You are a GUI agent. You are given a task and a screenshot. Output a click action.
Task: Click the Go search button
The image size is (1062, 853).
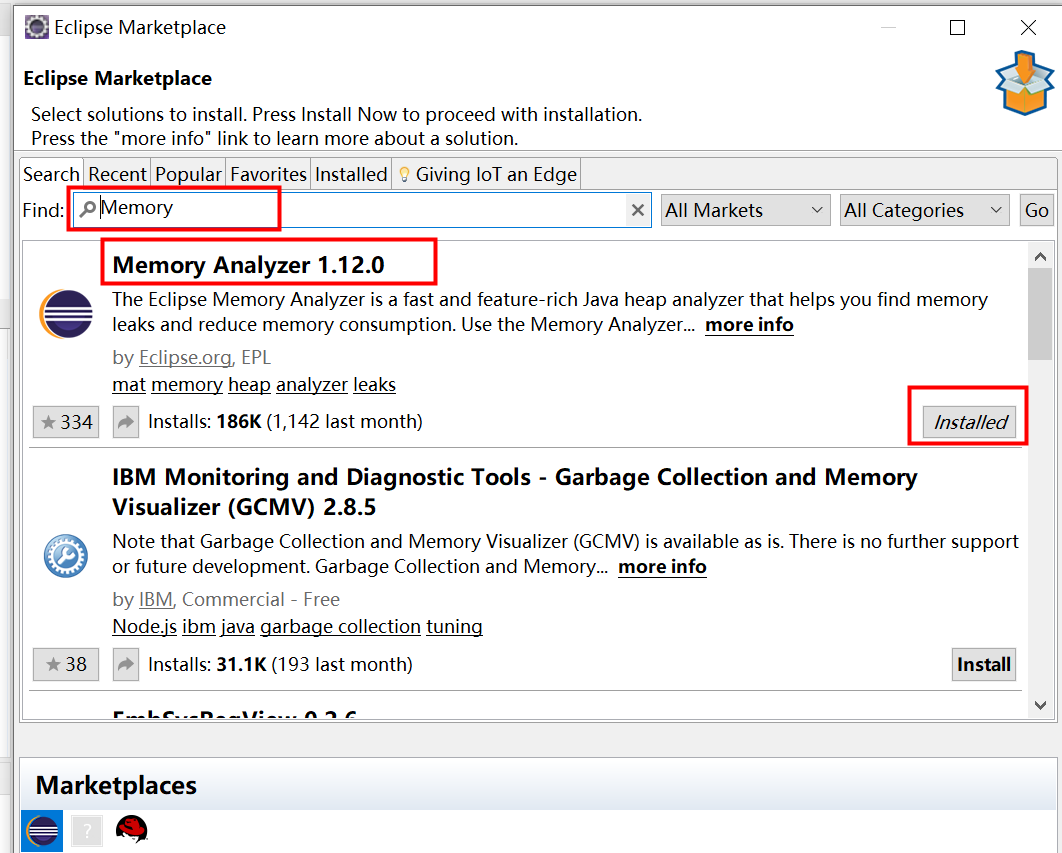point(1036,210)
